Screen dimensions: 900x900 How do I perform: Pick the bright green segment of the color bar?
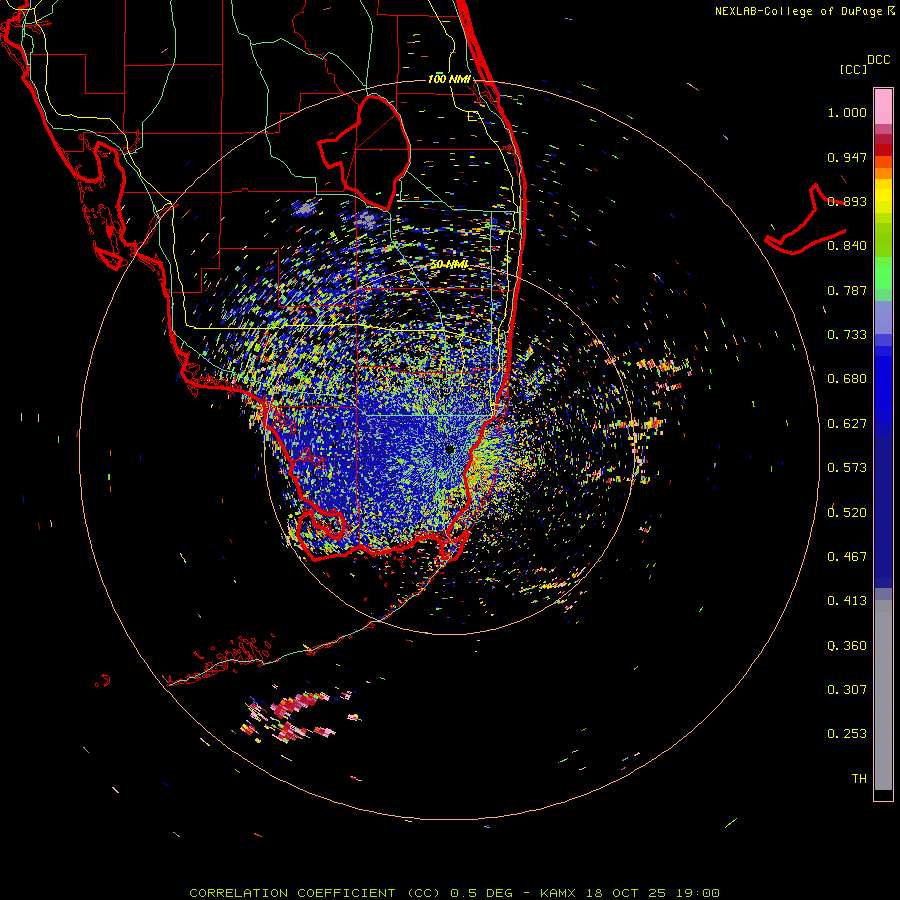883,273
